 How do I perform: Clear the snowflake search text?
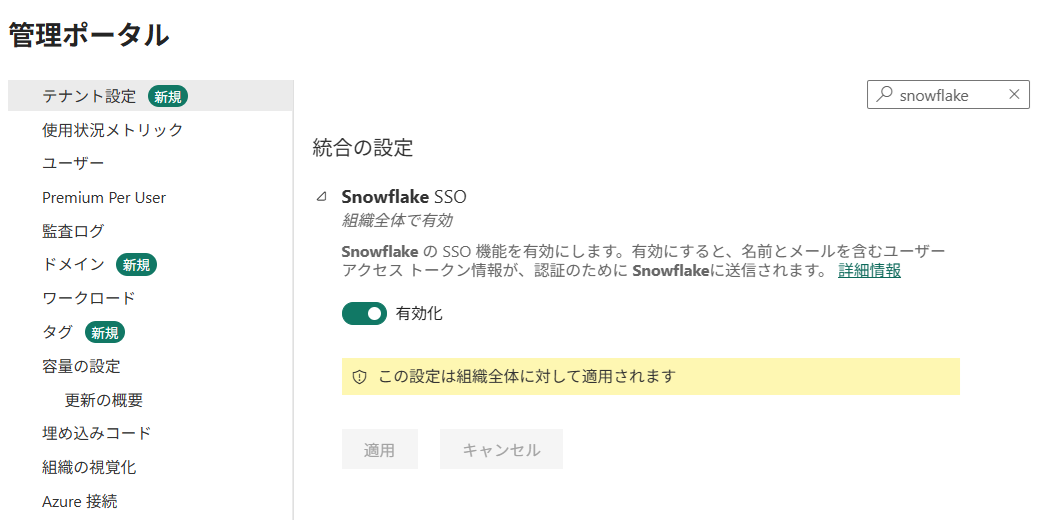[x=1014, y=95]
